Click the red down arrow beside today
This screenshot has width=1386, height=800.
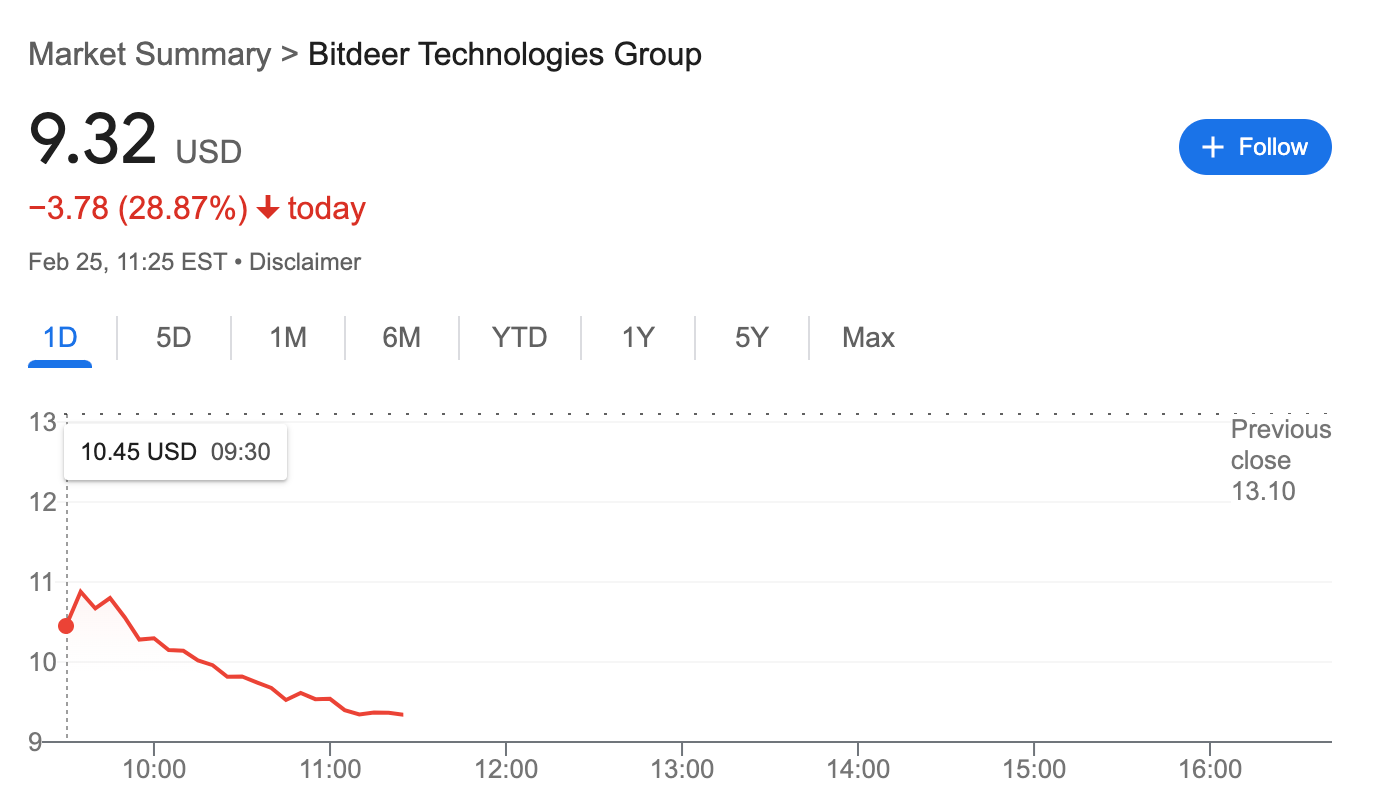(x=267, y=209)
